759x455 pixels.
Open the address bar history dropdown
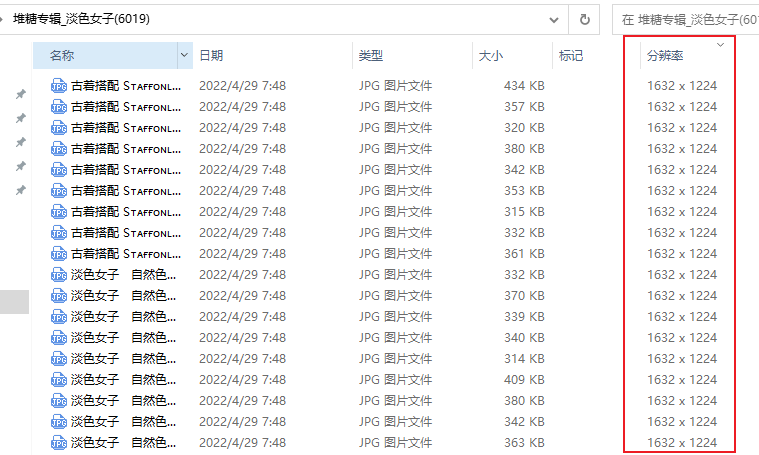554,20
